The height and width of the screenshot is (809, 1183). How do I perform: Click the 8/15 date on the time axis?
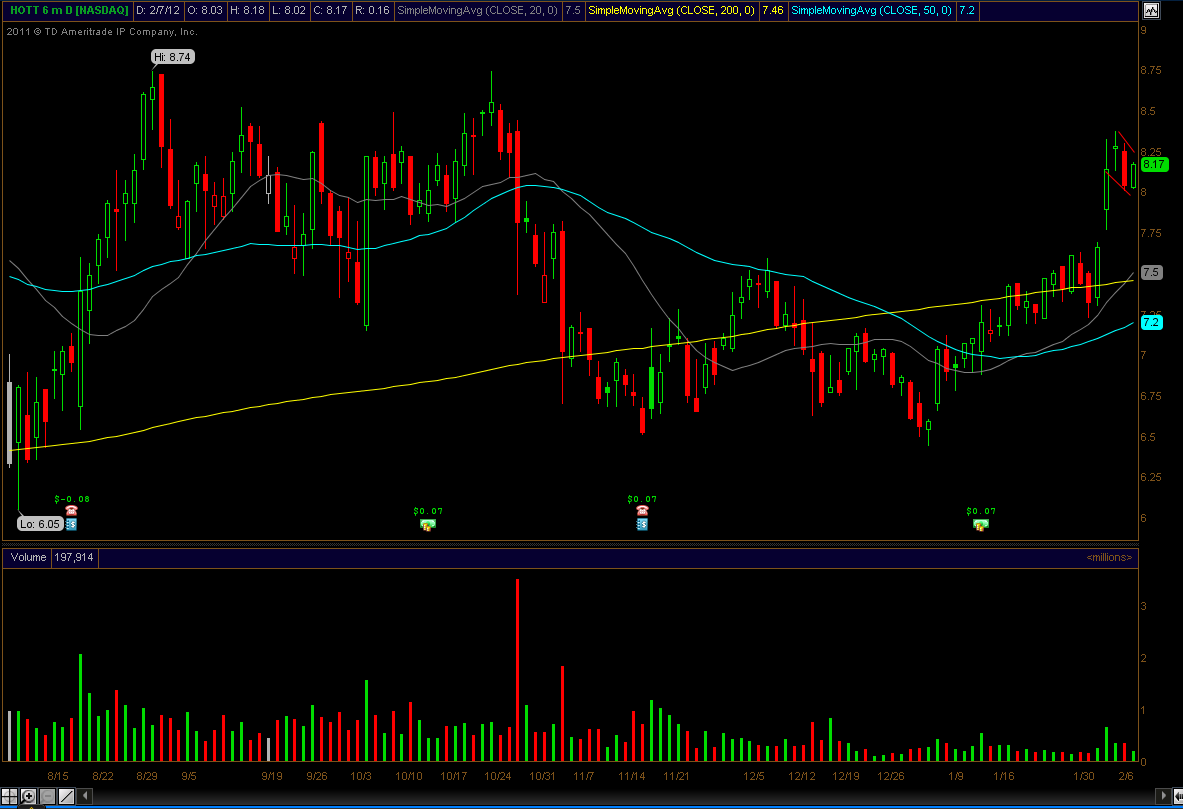click(58, 776)
